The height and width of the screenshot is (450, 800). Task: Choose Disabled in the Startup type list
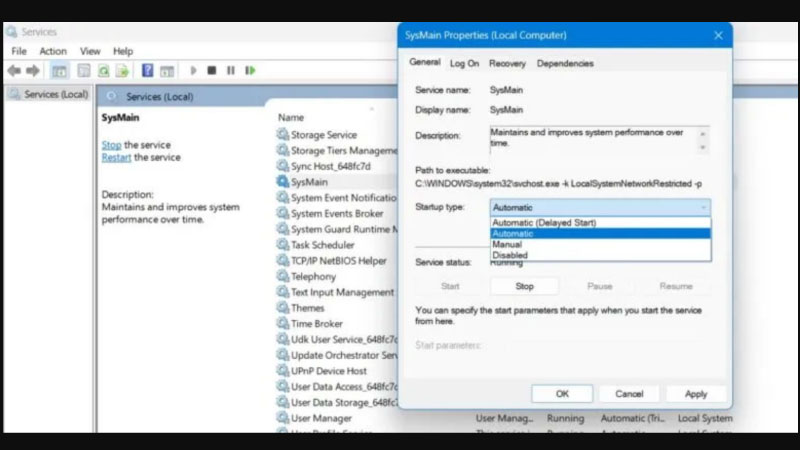pyautogui.click(x=510, y=255)
